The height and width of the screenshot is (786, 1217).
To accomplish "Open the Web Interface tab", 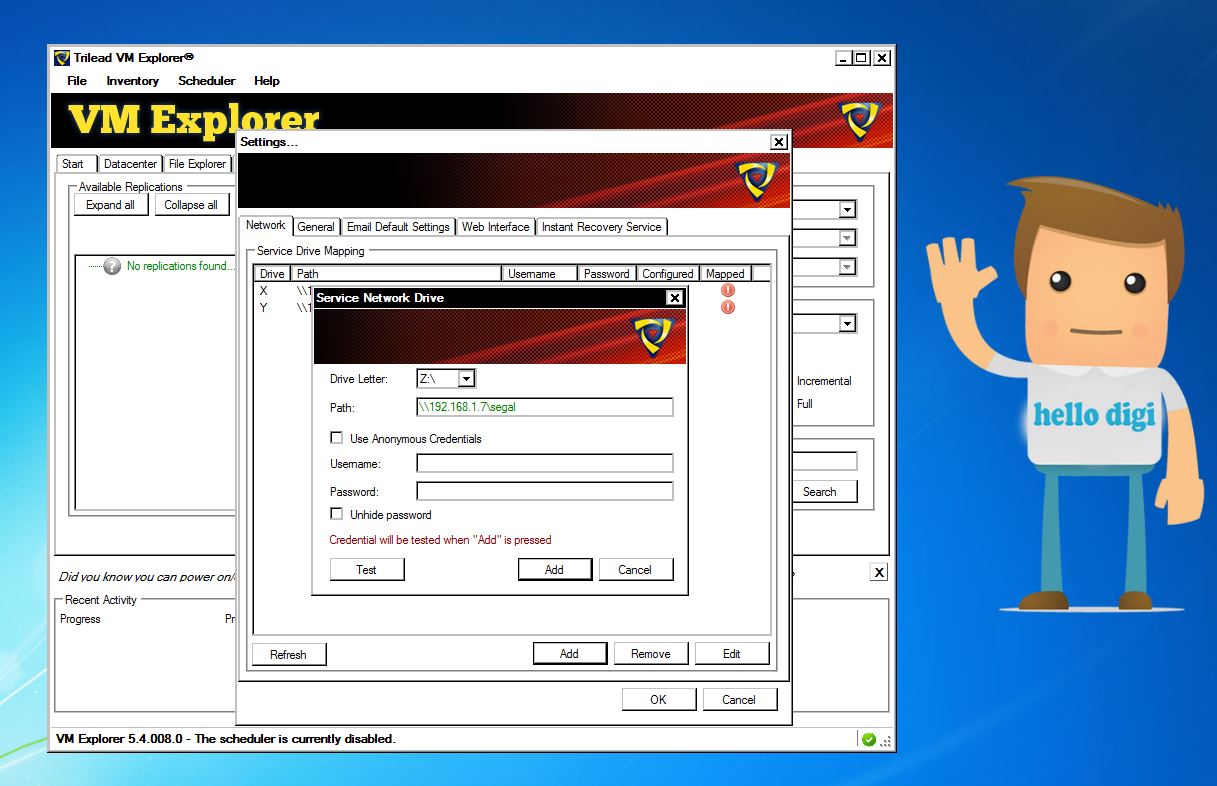I will [x=495, y=227].
